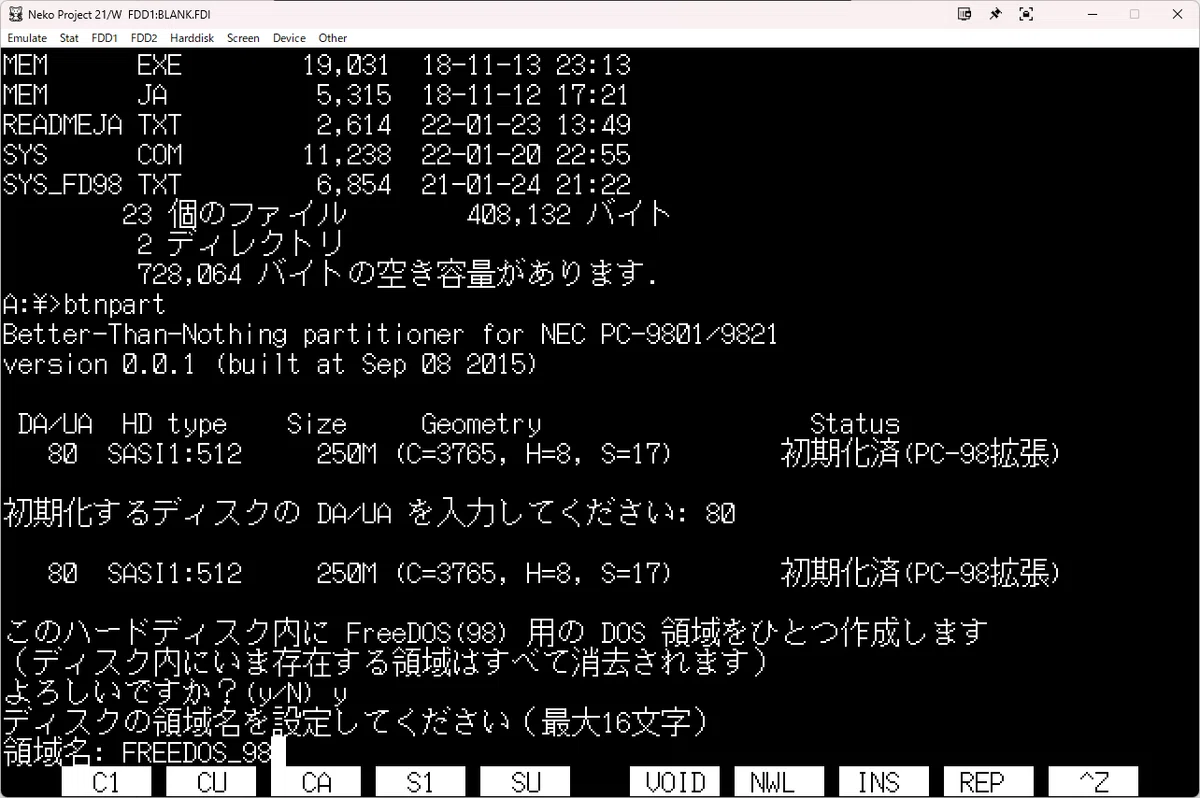Open the Screen menu
The image size is (1200, 798).
243,38
